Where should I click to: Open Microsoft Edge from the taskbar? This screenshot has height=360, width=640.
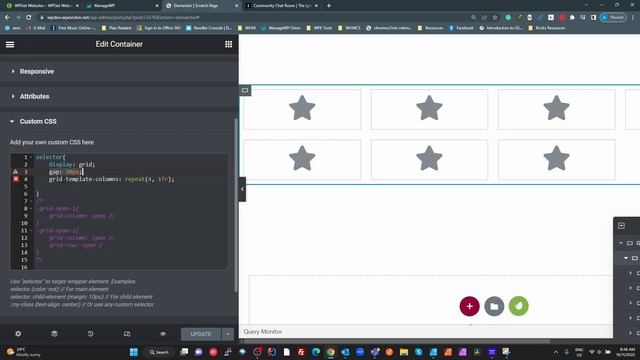(x=316, y=352)
